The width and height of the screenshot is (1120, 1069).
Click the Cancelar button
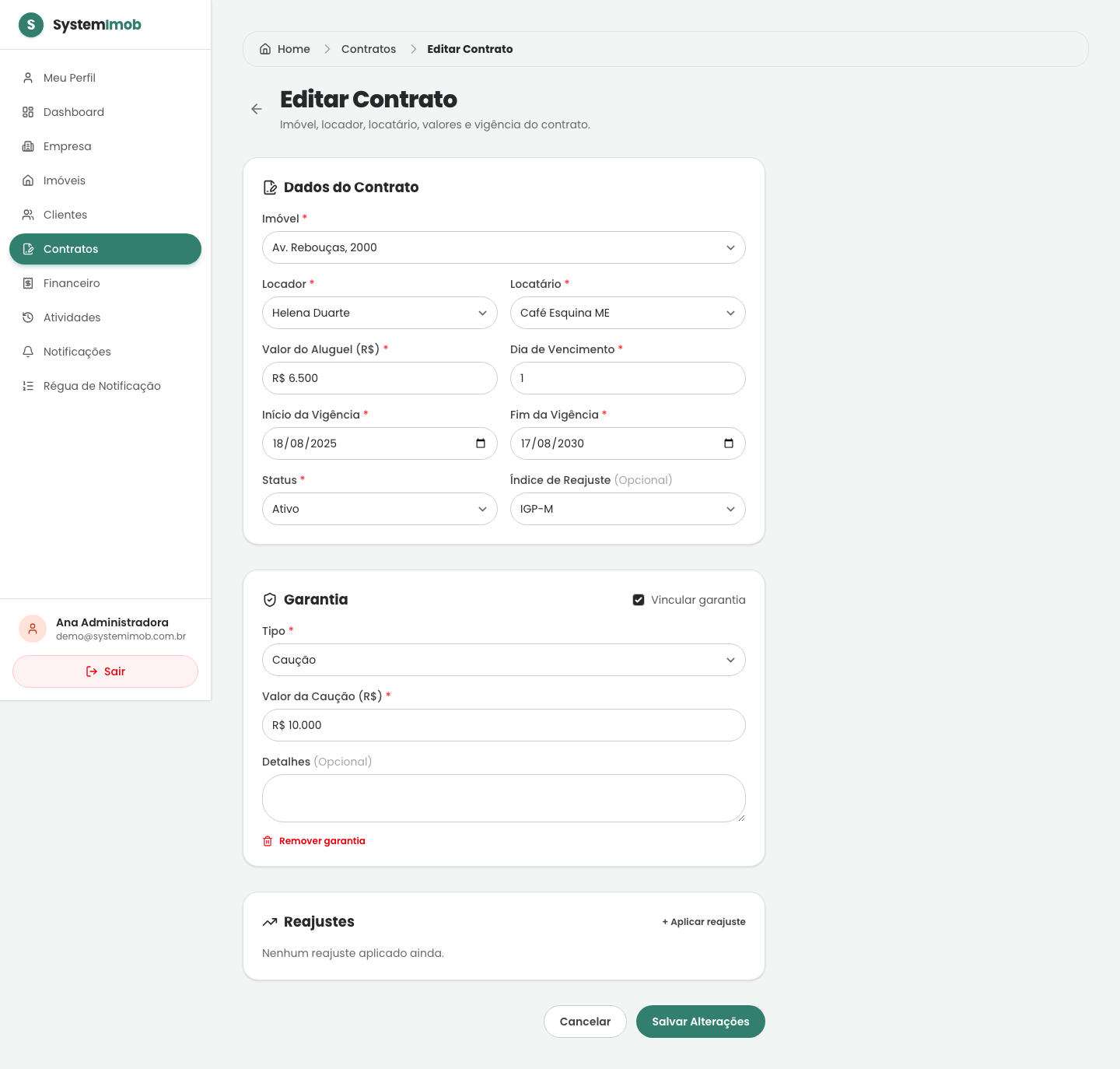[x=585, y=1022]
